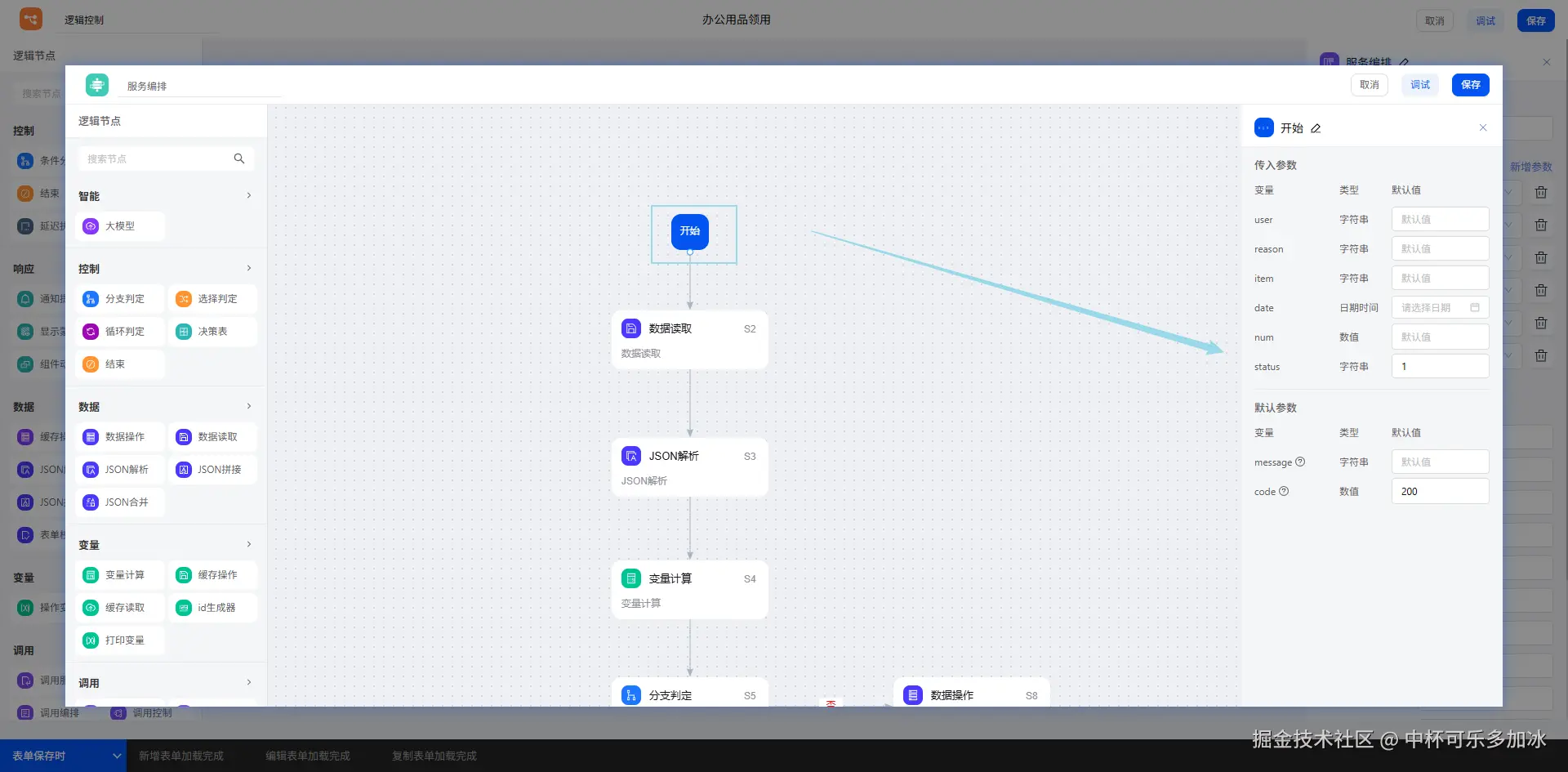Select the 选择判定 node in the palette
1568x772 pixels.
point(213,299)
